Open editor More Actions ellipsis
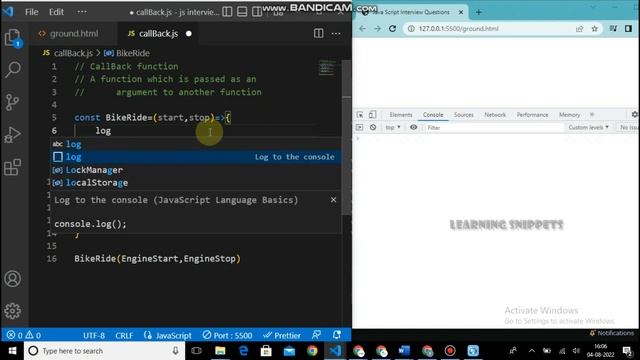 point(336,33)
